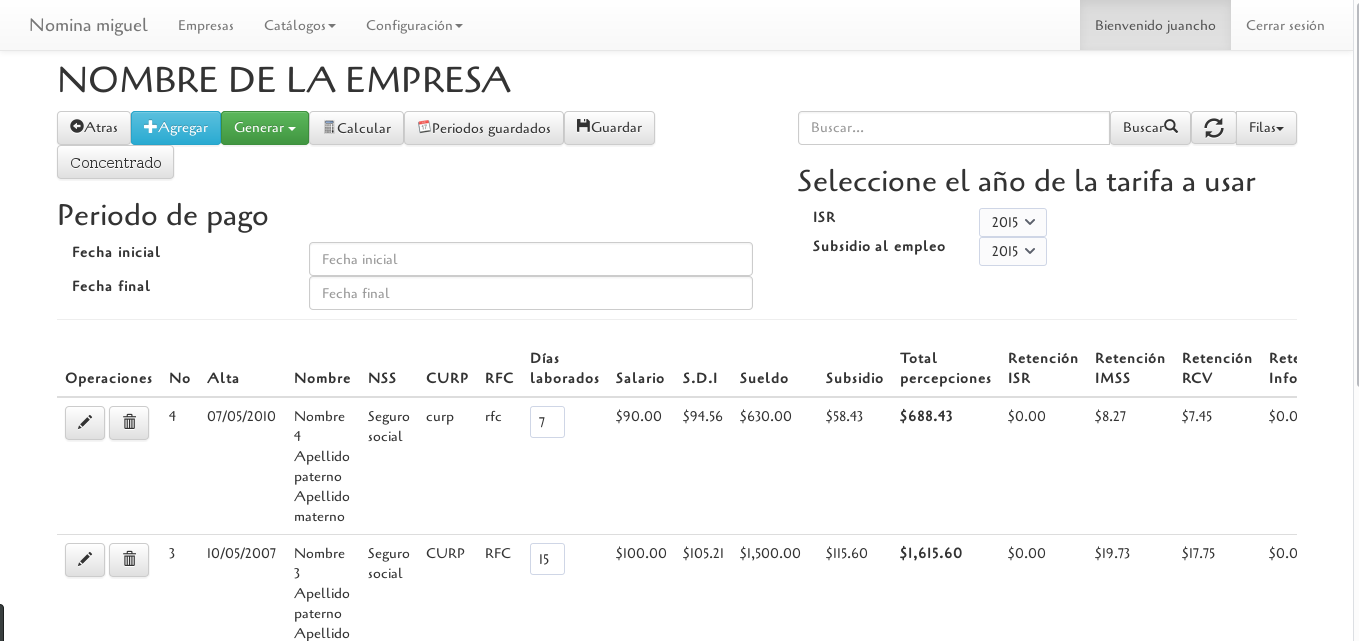Click the trash icon for employee No 4
This screenshot has height=641, width=1359.
[x=129, y=423]
